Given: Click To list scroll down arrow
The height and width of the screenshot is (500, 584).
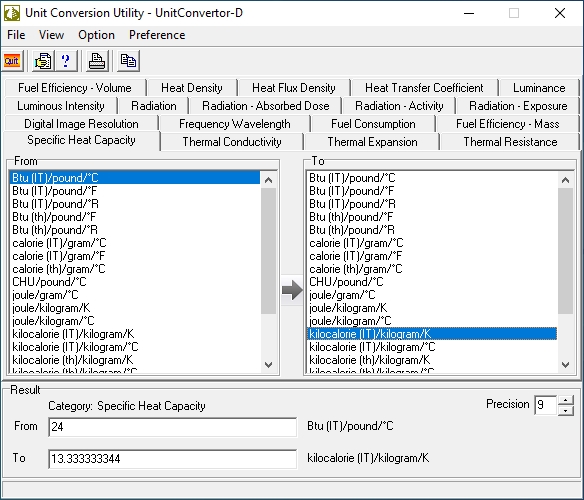Looking at the screenshot, I should (565, 365).
